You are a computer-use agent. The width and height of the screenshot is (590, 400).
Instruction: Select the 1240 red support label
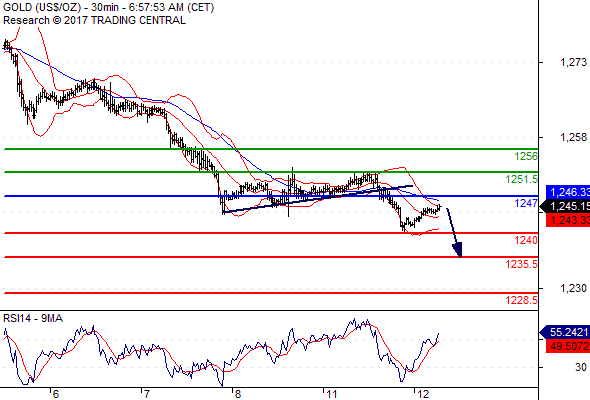point(526,240)
